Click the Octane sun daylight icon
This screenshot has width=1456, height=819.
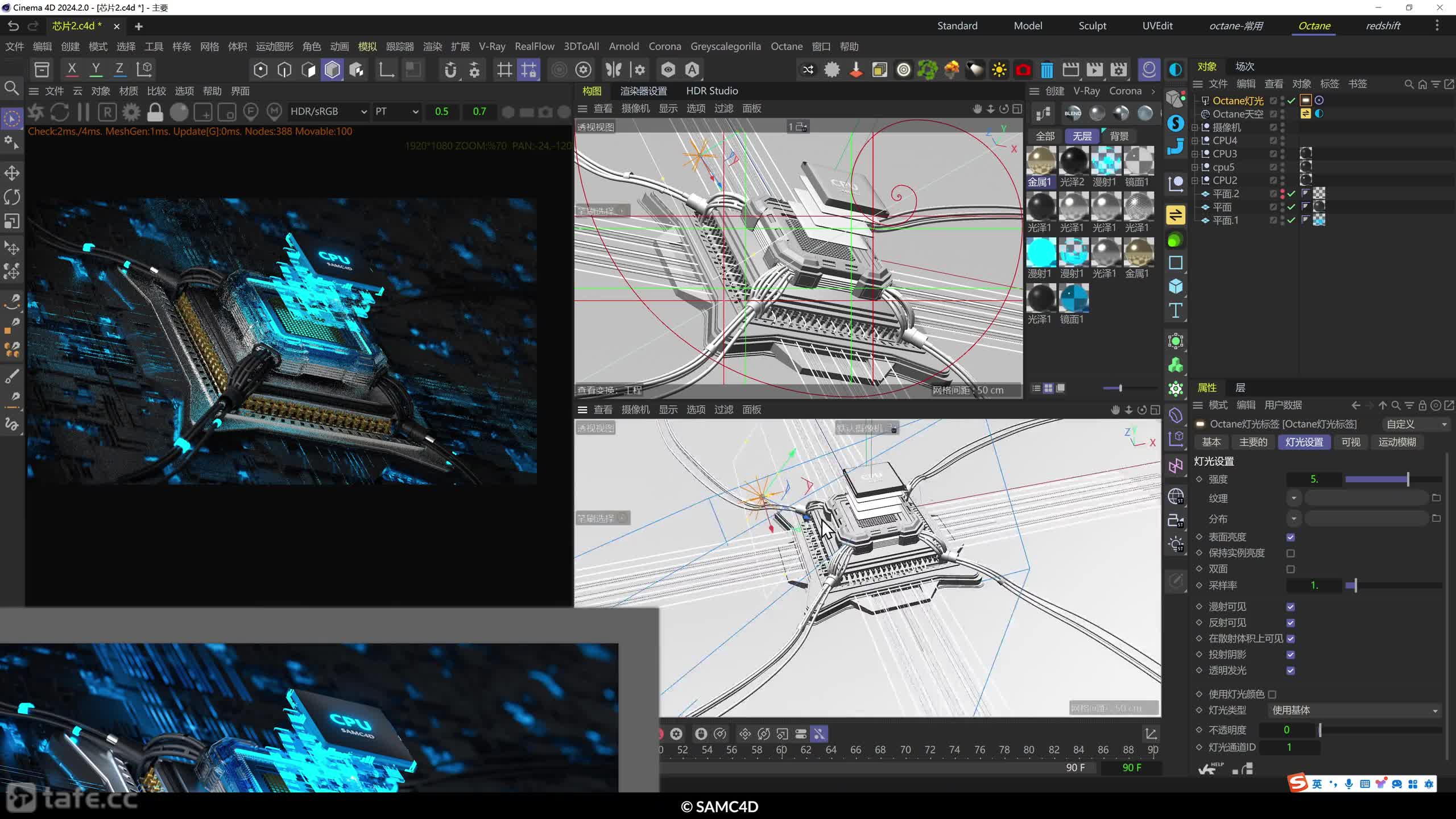[x=999, y=70]
